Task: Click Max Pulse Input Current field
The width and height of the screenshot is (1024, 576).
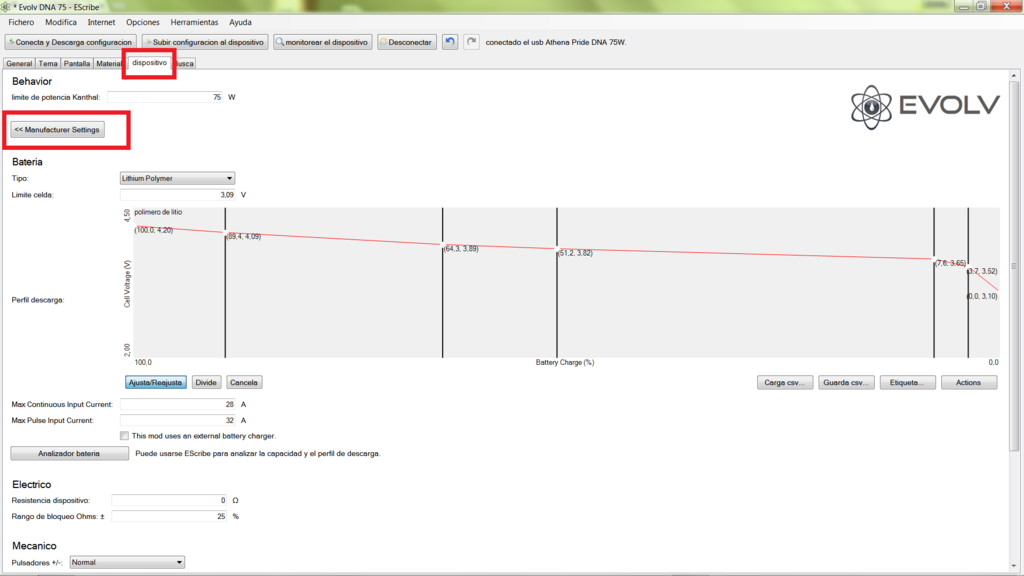Action: [177, 420]
